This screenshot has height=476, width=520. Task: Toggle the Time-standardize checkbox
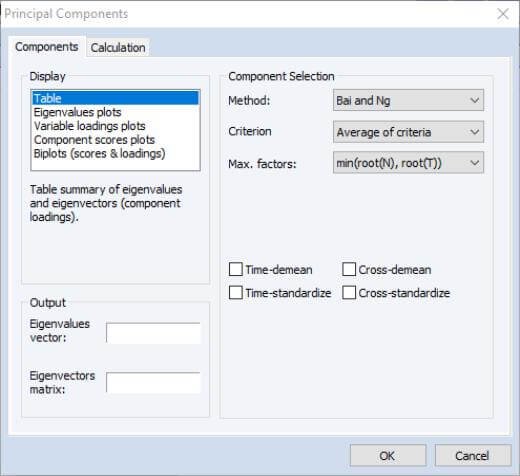click(236, 292)
